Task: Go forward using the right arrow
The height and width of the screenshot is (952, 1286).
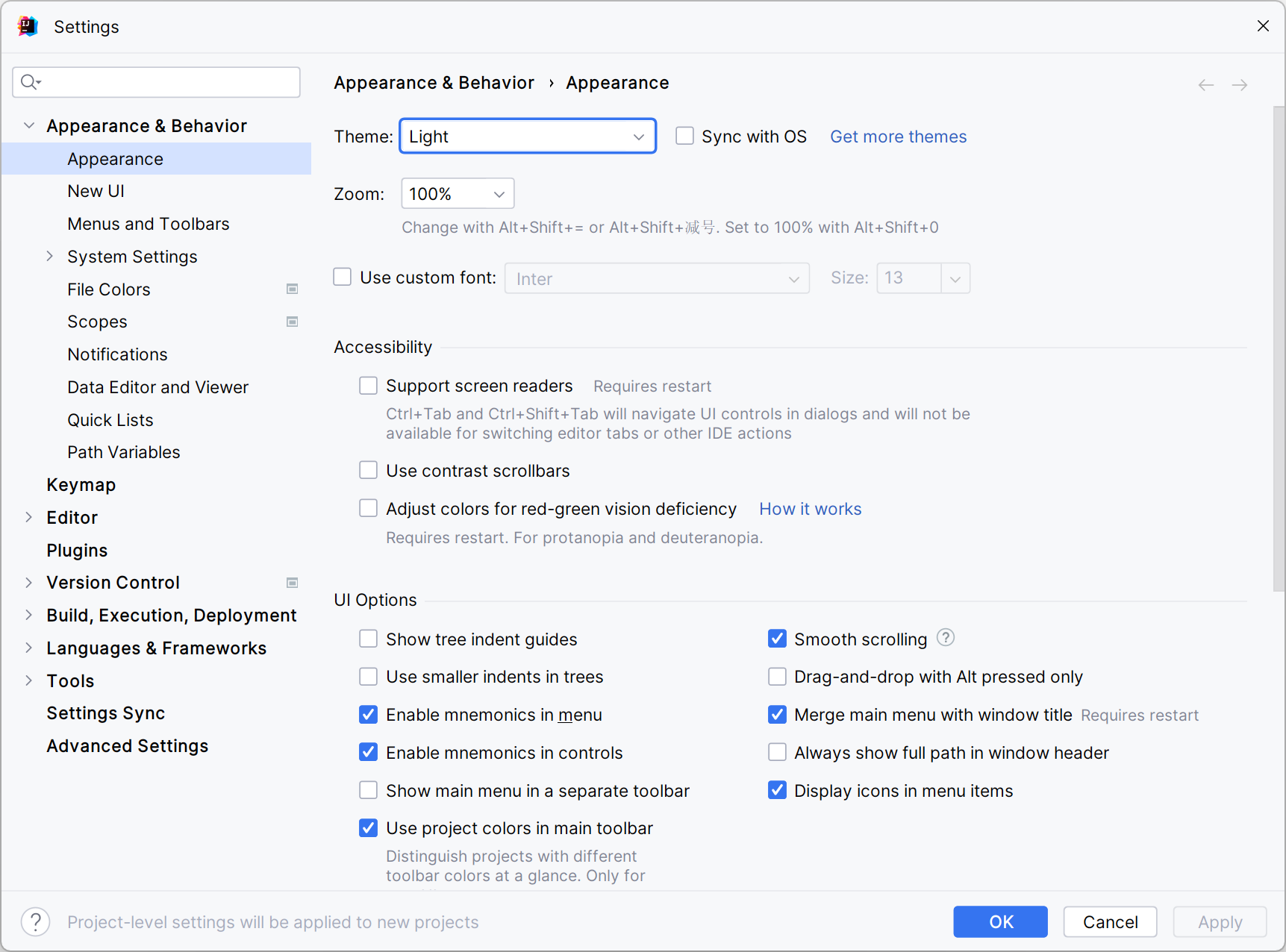Action: pos(1240,85)
